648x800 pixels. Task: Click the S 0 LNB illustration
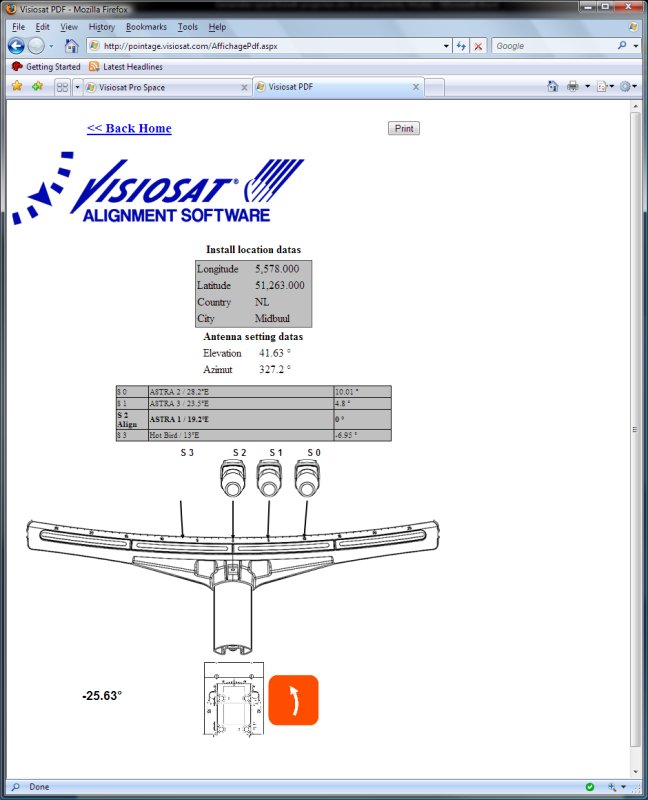307,478
